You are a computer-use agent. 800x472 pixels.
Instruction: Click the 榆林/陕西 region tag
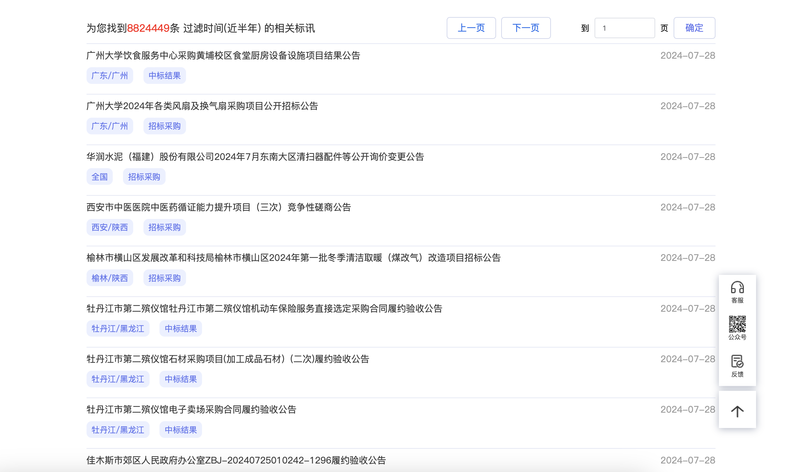(x=110, y=278)
